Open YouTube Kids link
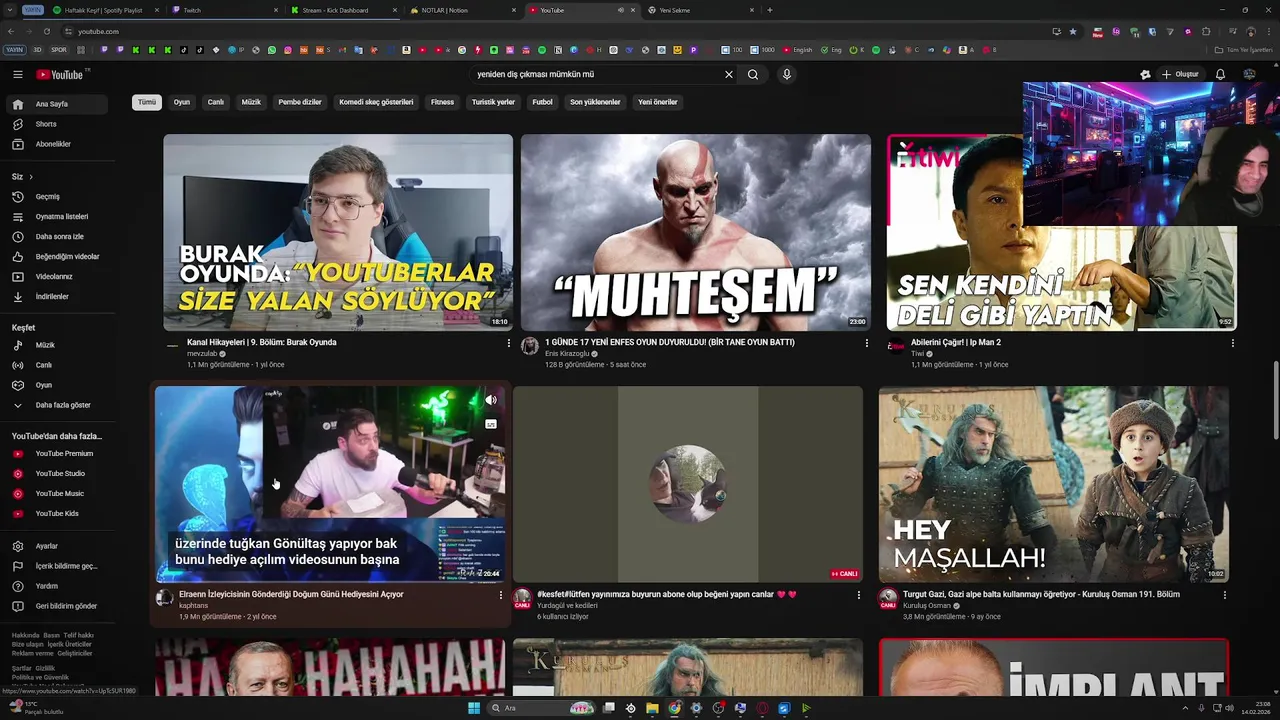 click(x=58, y=513)
